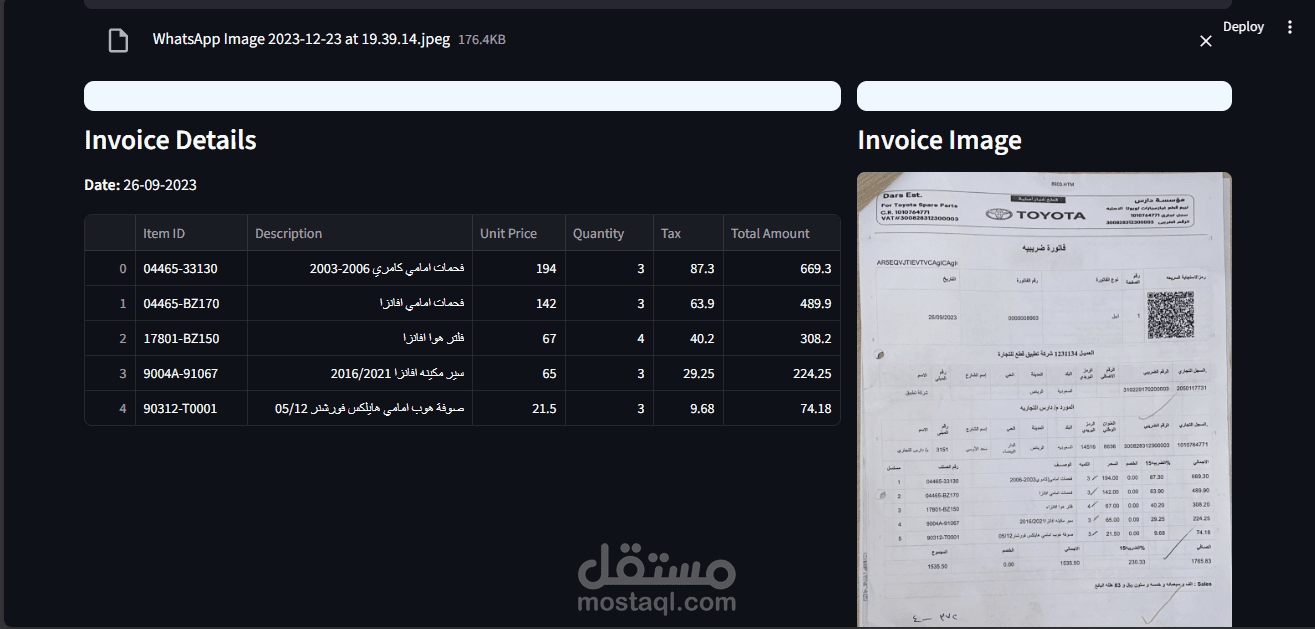Select unit price cell 21.5
This screenshot has width=1315, height=629.
click(519, 409)
